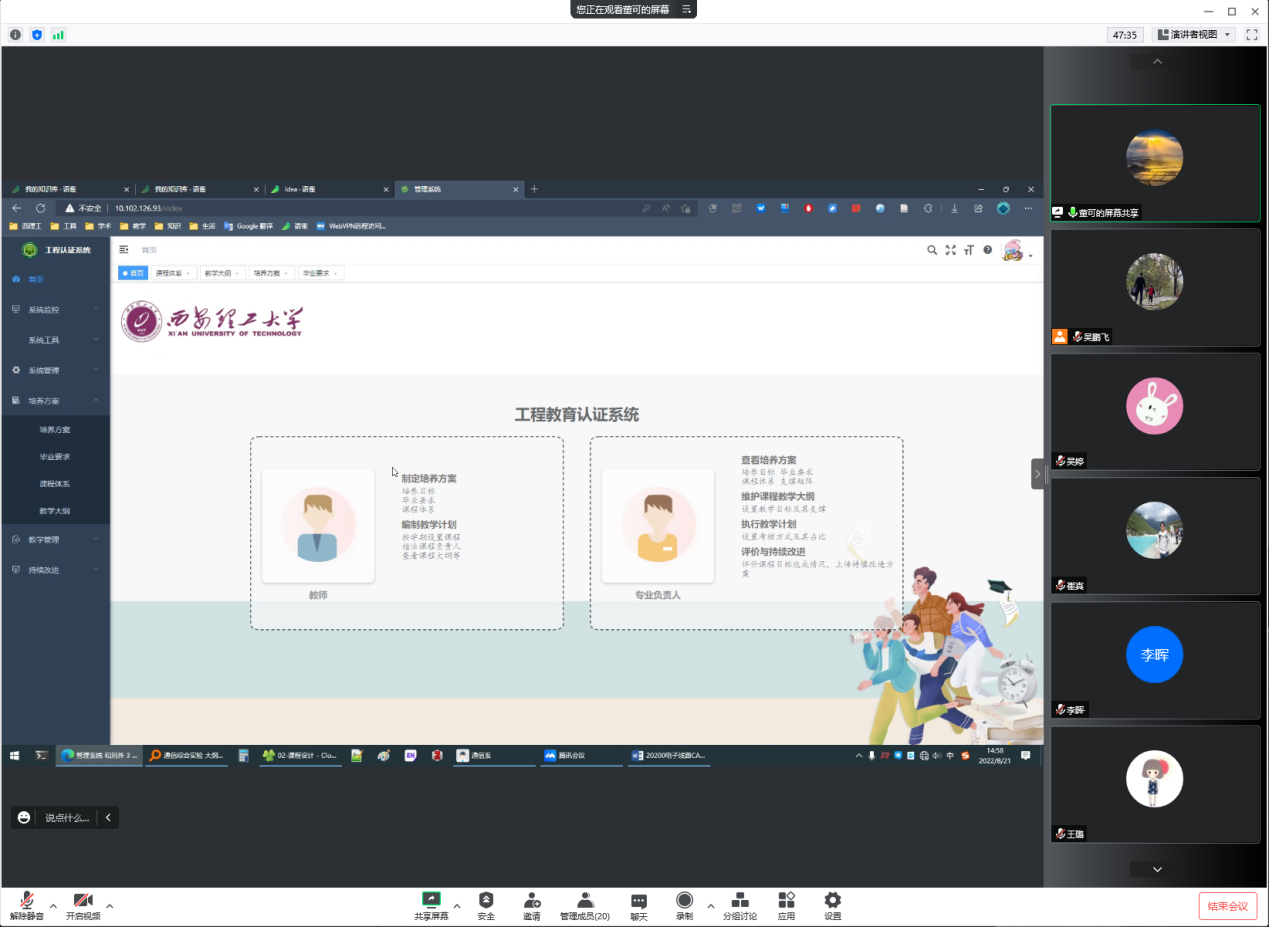Expand audio options arrow beside 解除静音
The width and height of the screenshot is (1269, 927).
coord(53,906)
